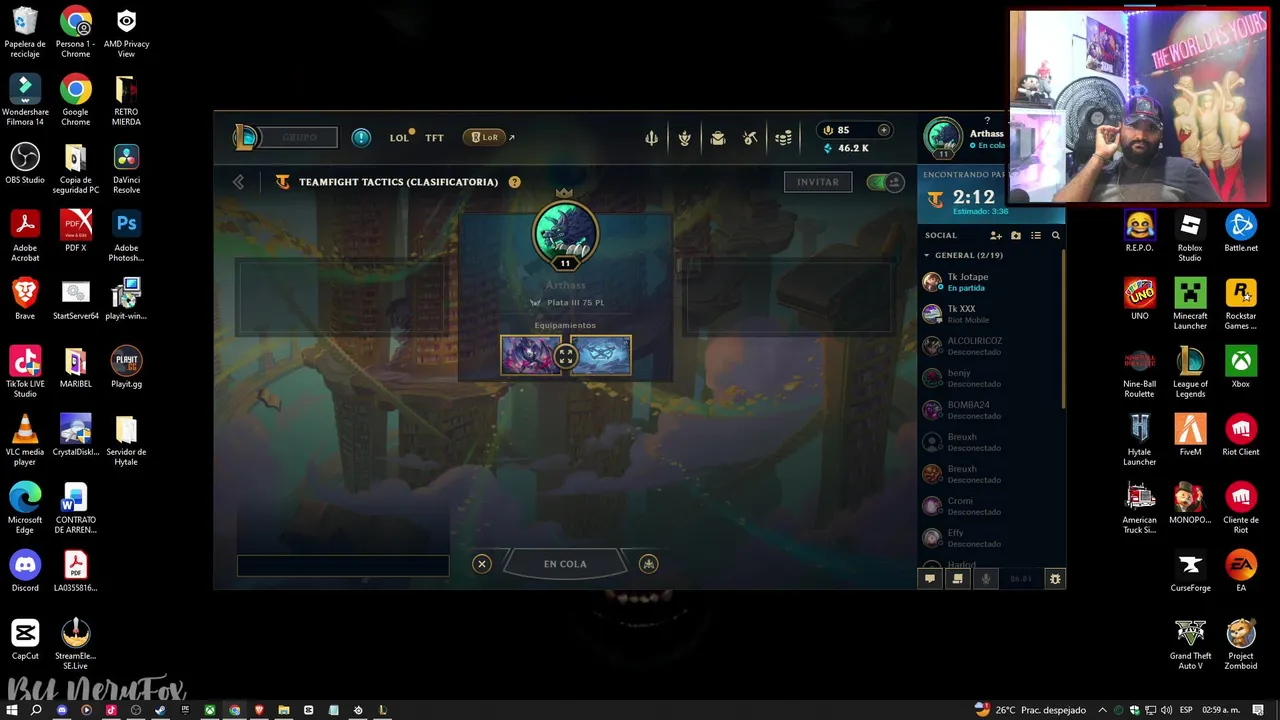Switch to the TFT tab
Screen dimensions: 1280x720
(434, 138)
